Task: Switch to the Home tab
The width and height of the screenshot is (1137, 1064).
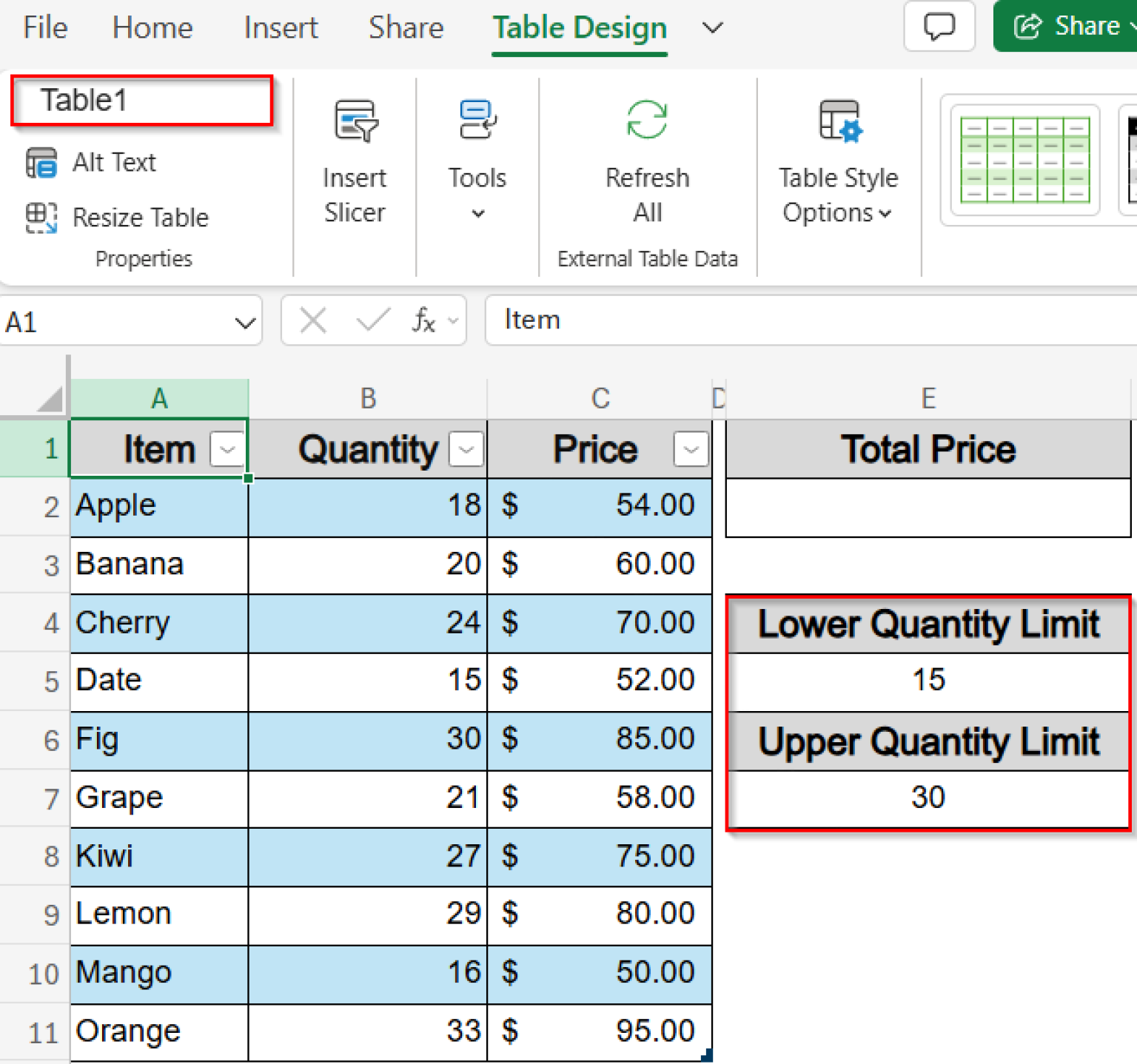Action: tap(151, 27)
